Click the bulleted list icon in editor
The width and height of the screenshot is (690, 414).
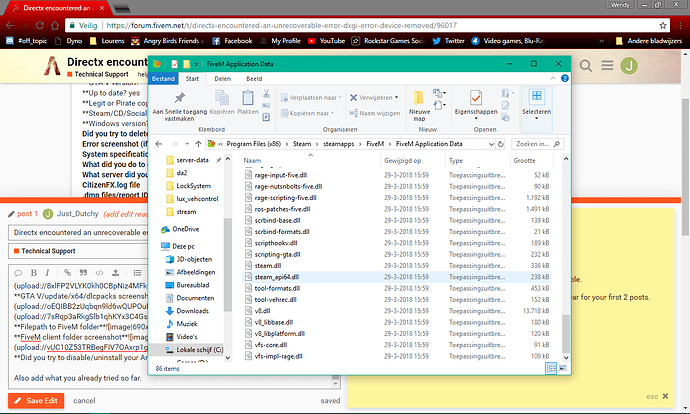[137, 273]
